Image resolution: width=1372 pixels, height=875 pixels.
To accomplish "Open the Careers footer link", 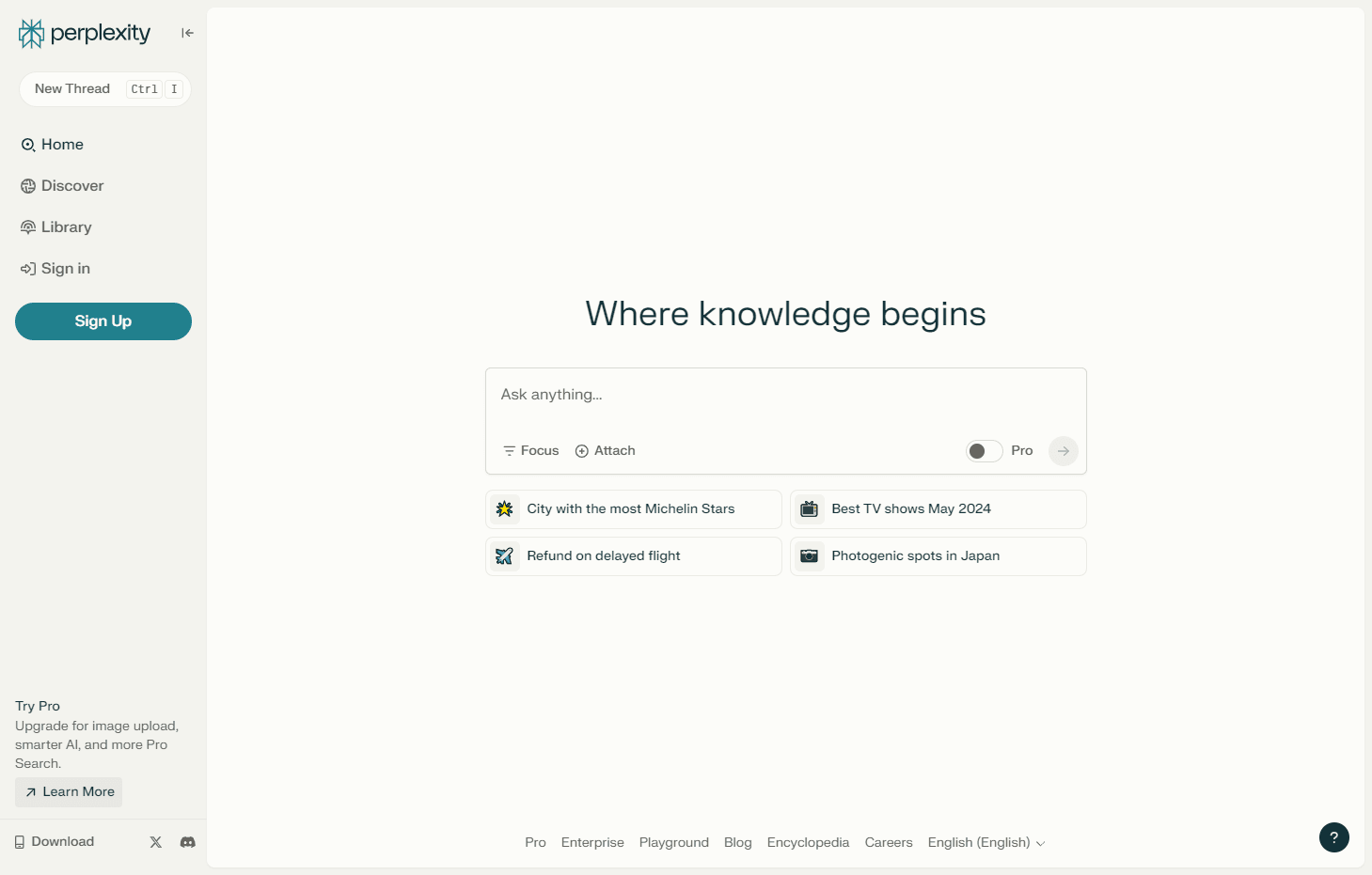I will pos(889,843).
